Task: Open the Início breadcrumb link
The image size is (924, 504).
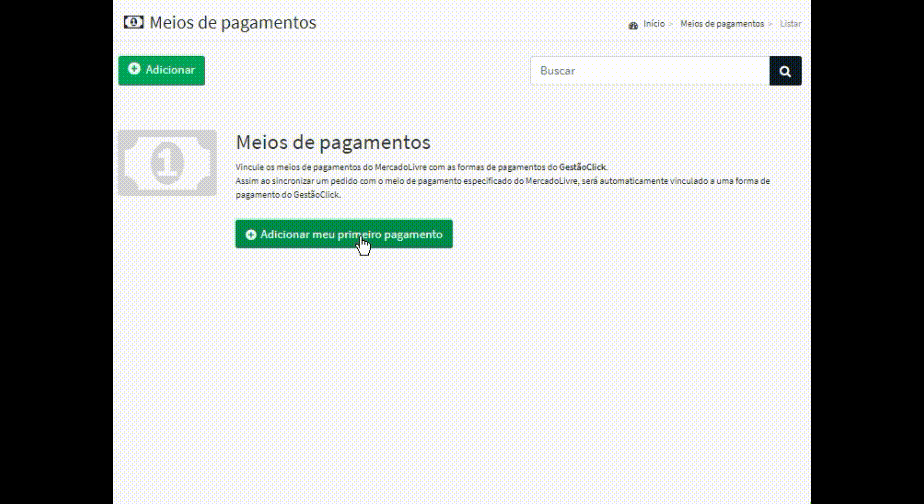Action: pyautogui.click(x=654, y=24)
